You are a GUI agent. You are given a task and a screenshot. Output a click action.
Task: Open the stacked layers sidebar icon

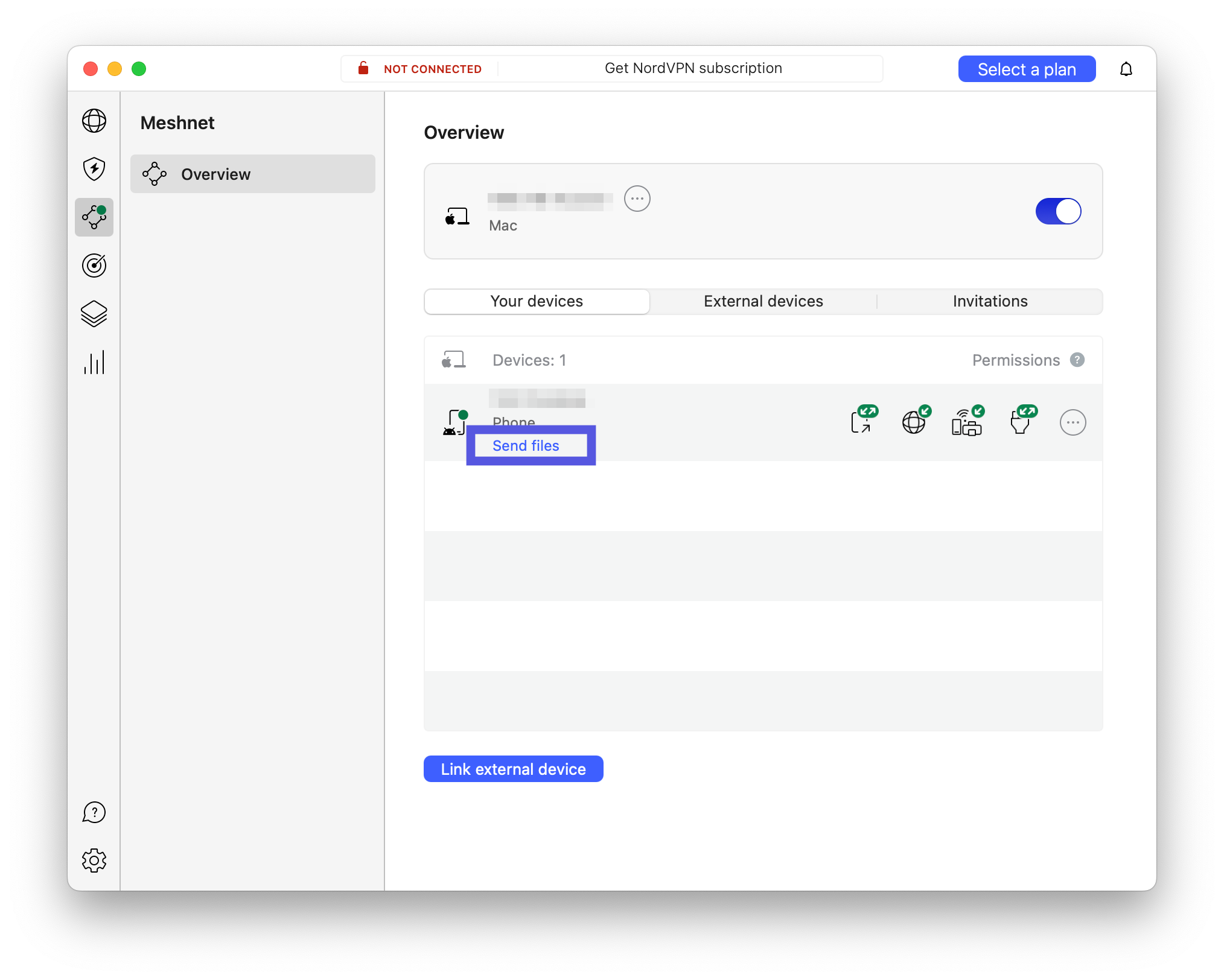[x=94, y=314]
